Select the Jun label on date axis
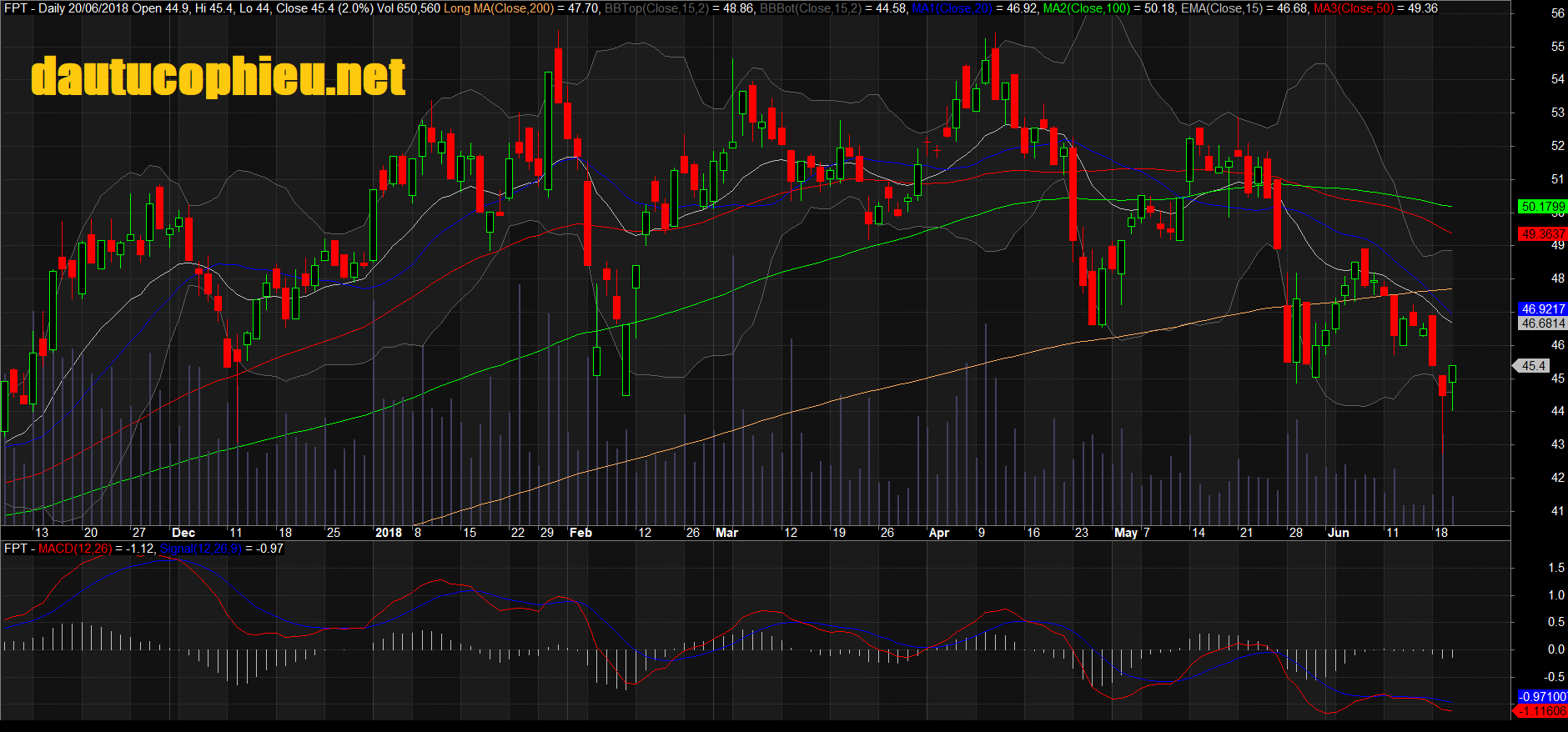 click(x=1338, y=533)
